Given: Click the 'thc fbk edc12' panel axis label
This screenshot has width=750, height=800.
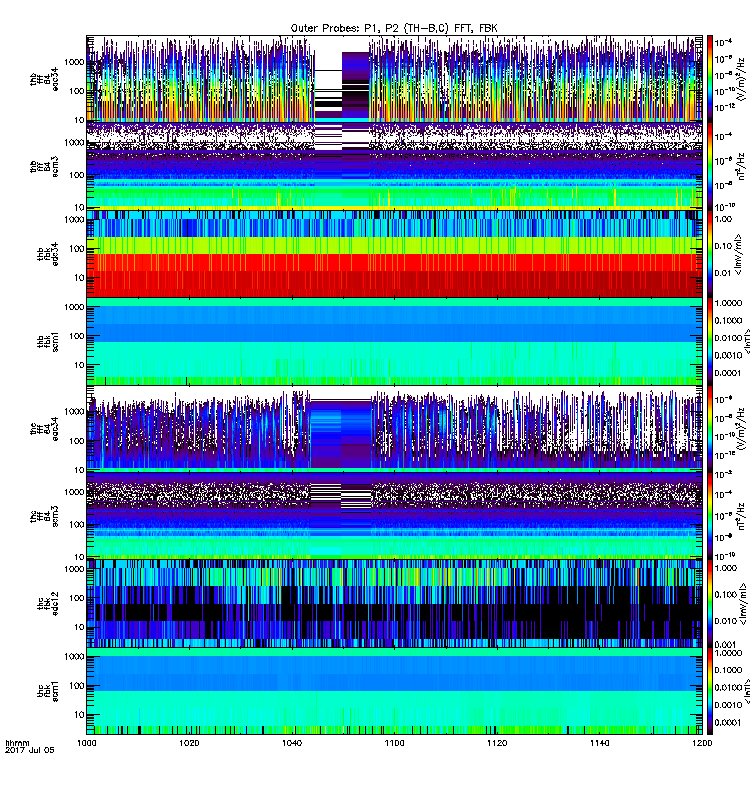Looking at the screenshot, I should 47,604.
